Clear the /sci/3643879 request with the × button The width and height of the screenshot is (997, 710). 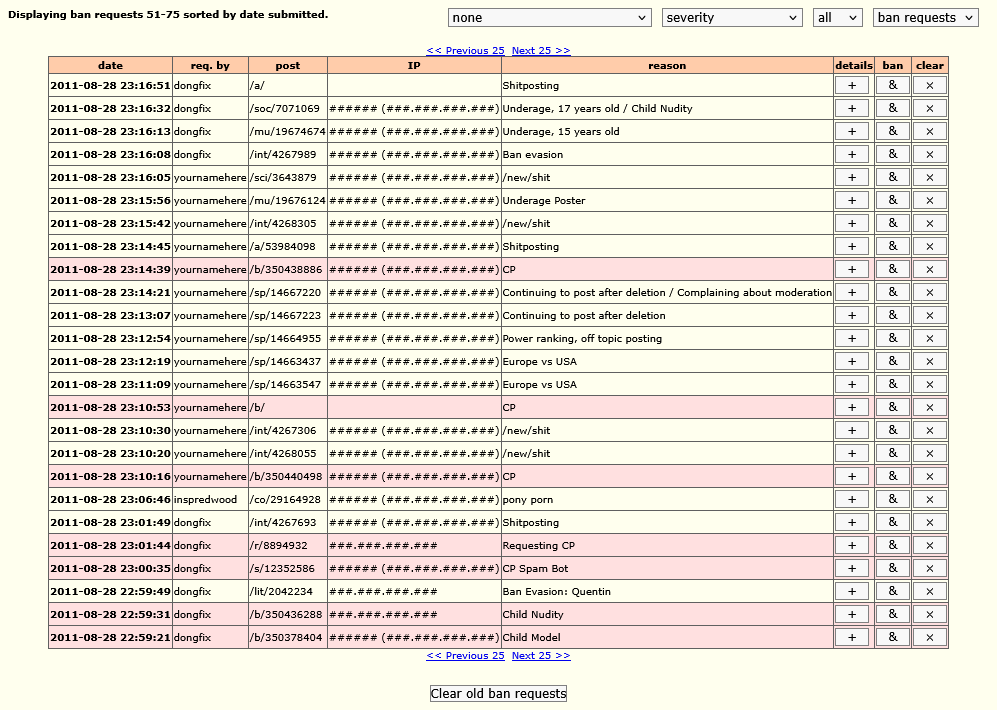929,178
